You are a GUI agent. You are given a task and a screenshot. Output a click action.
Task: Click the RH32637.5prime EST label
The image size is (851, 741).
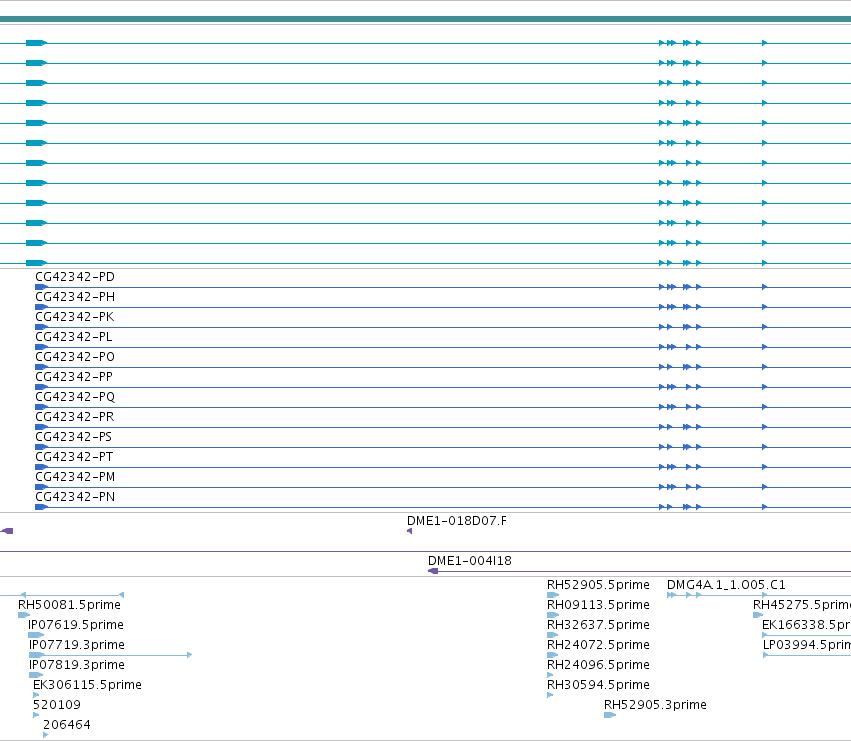pos(598,625)
